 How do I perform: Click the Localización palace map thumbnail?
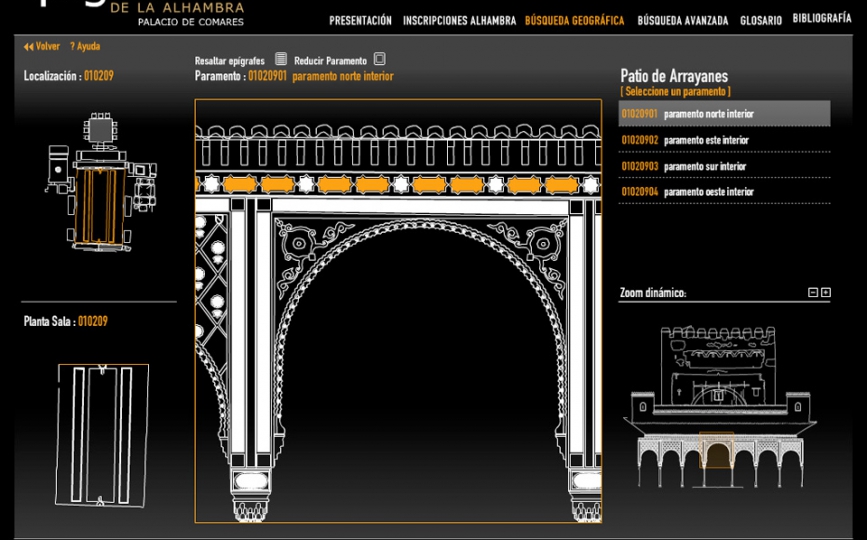click(x=99, y=182)
